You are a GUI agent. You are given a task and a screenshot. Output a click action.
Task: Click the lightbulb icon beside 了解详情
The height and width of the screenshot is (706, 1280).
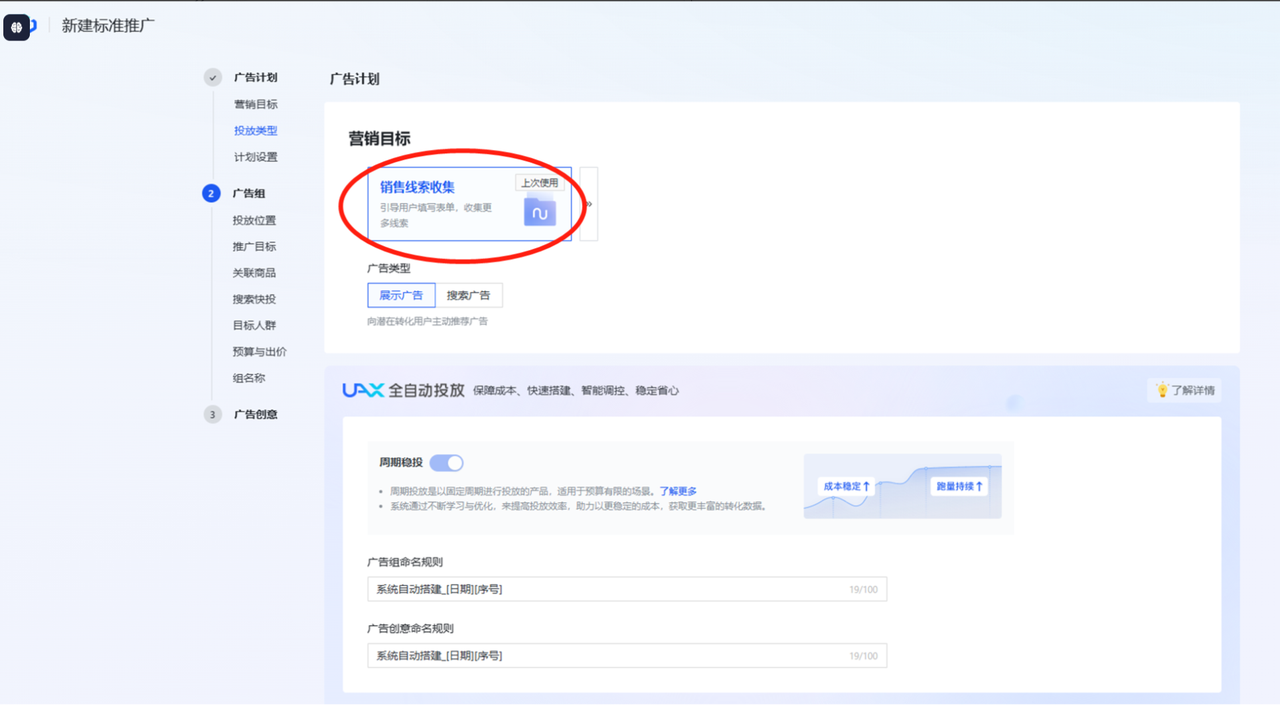pyautogui.click(x=1162, y=390)
